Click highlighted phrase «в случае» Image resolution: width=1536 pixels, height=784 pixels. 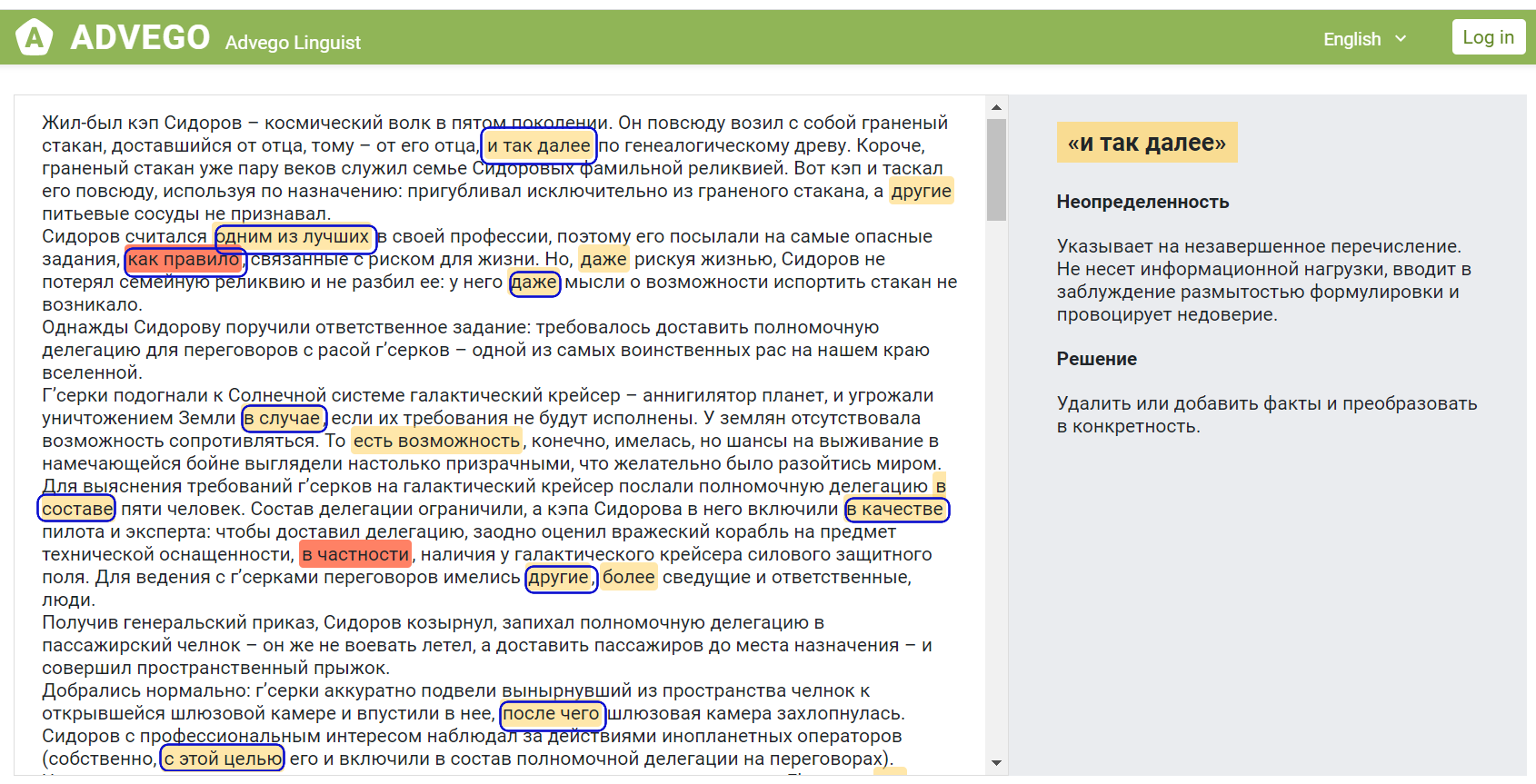(x=283, y=419)
